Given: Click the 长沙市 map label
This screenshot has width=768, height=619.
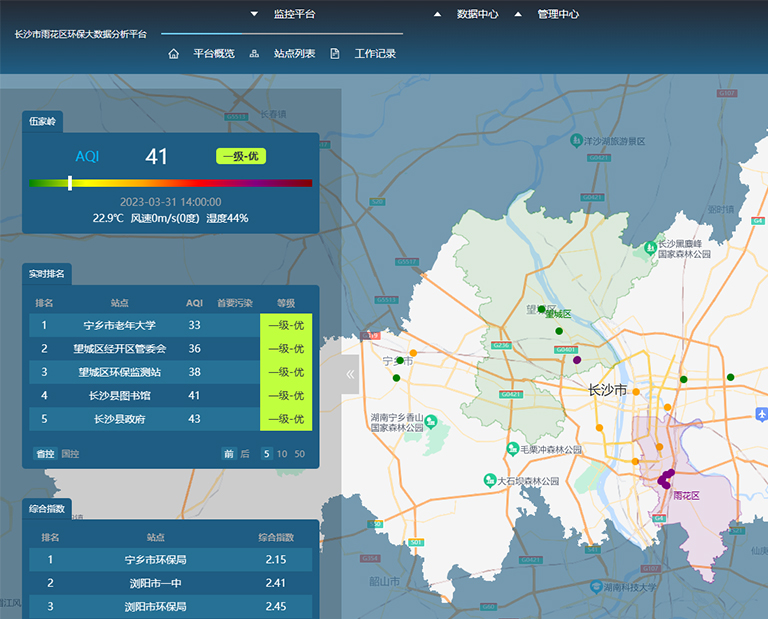Looking at the screenshot, I should (607, 390).
